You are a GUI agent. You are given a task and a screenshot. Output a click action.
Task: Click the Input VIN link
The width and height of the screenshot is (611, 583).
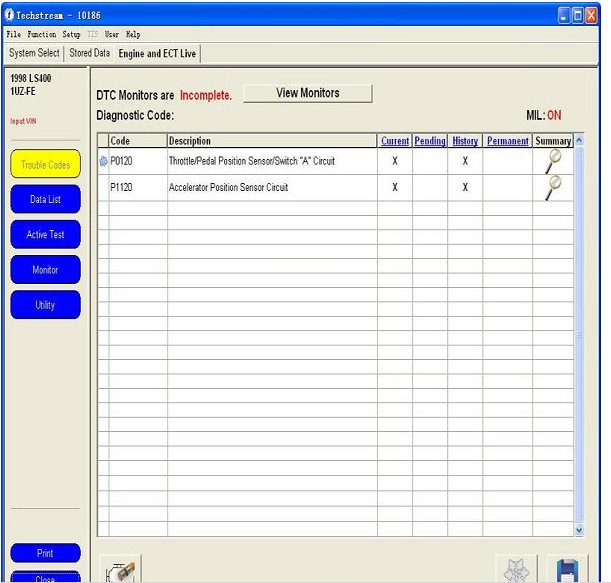[x=23, y=121]
